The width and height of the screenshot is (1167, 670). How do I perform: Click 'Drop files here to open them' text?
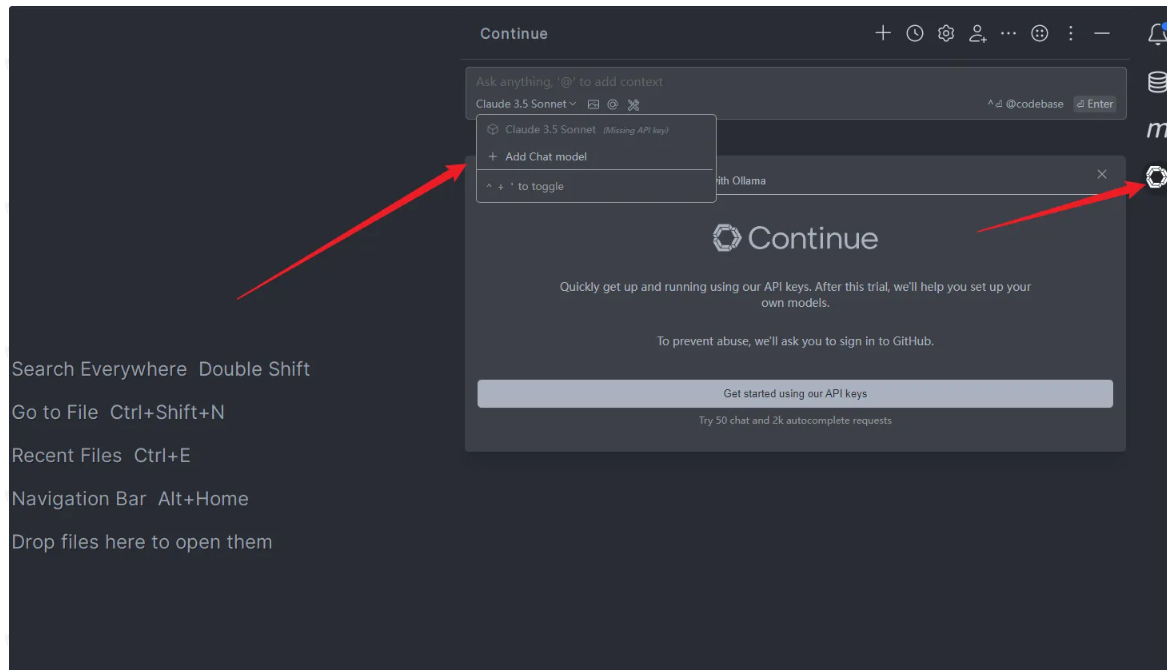tap(142, 542)
